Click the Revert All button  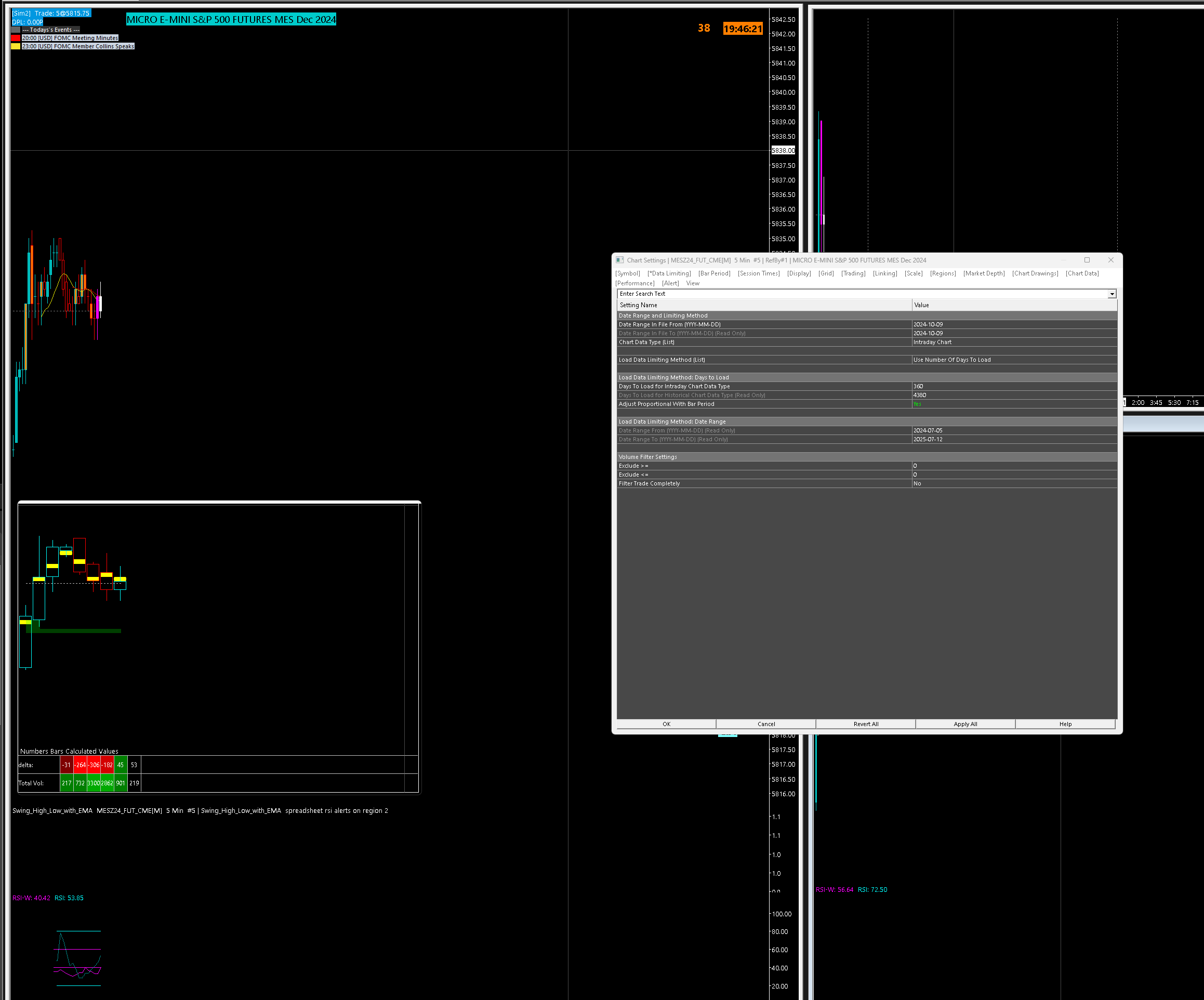[x=865, y=724]
